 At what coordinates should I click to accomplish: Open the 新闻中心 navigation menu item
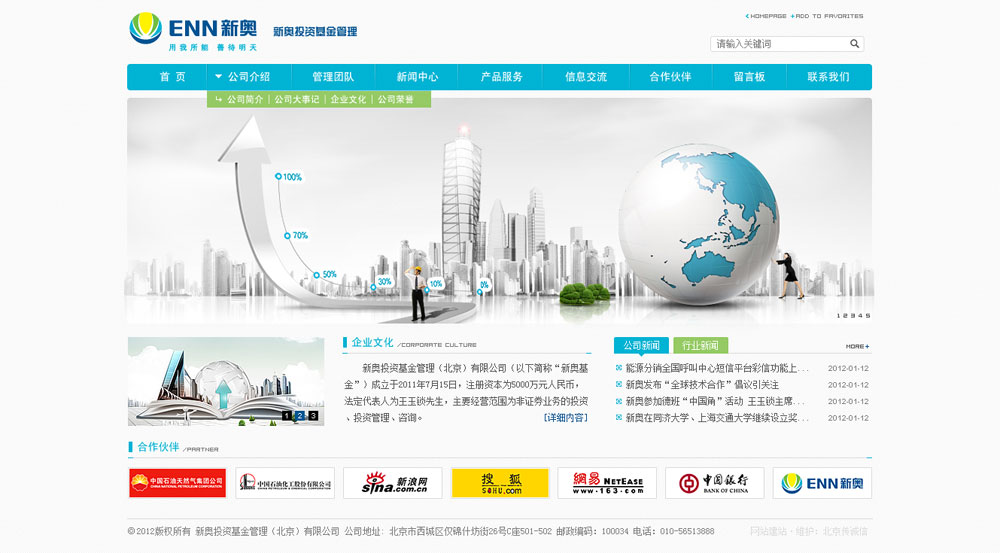[417, 77]
